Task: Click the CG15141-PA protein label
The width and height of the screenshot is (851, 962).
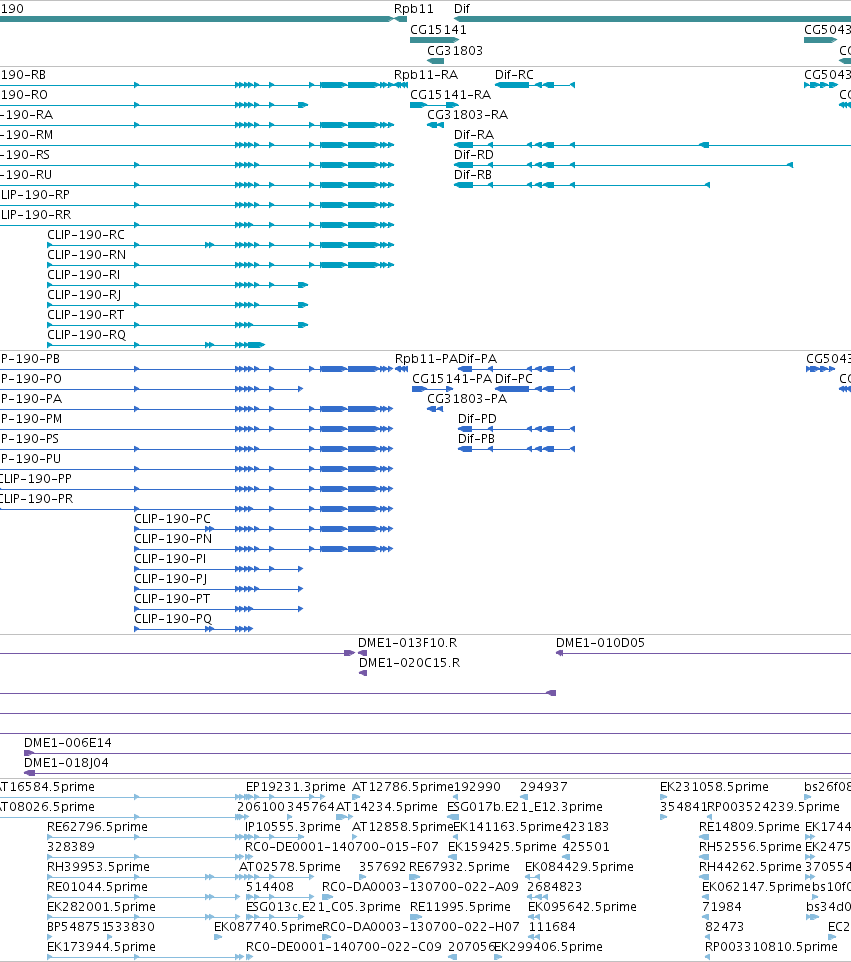Action: pos(452,379)
